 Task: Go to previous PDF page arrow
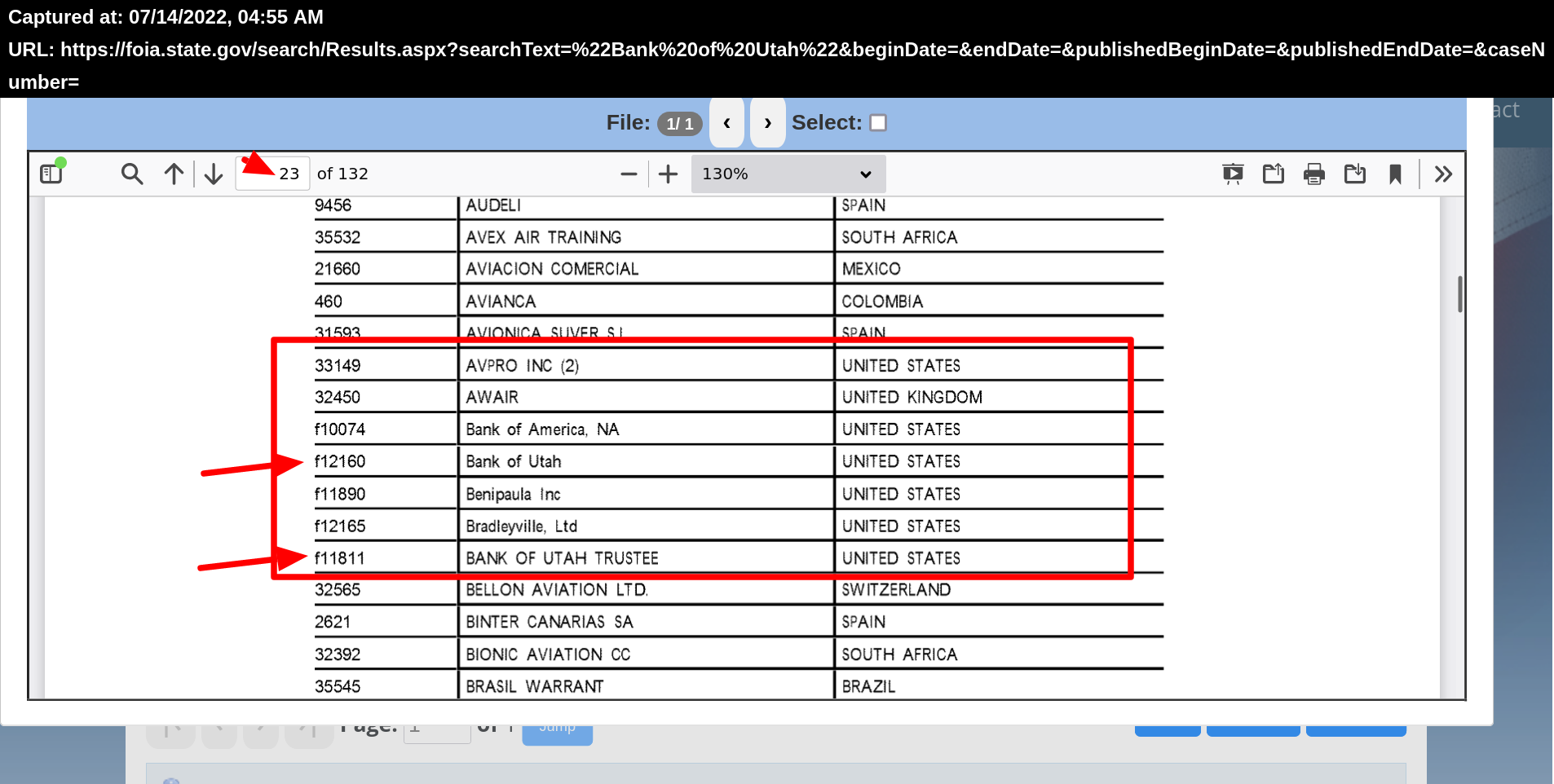(x=174, y=174)
